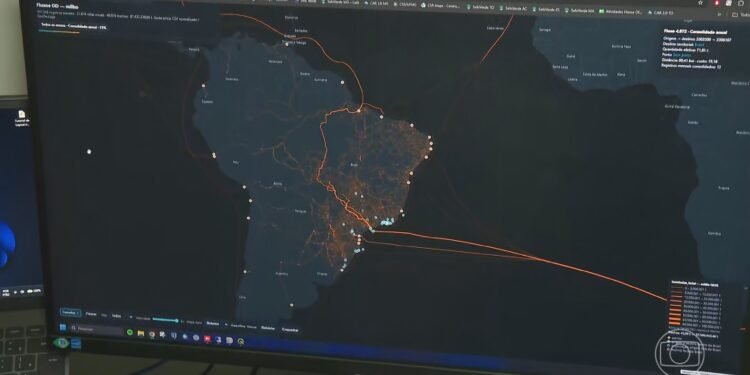Click the Exportar button in bottom controls
Viewport: 750px width, 375px height.
[x=290, y=330]
